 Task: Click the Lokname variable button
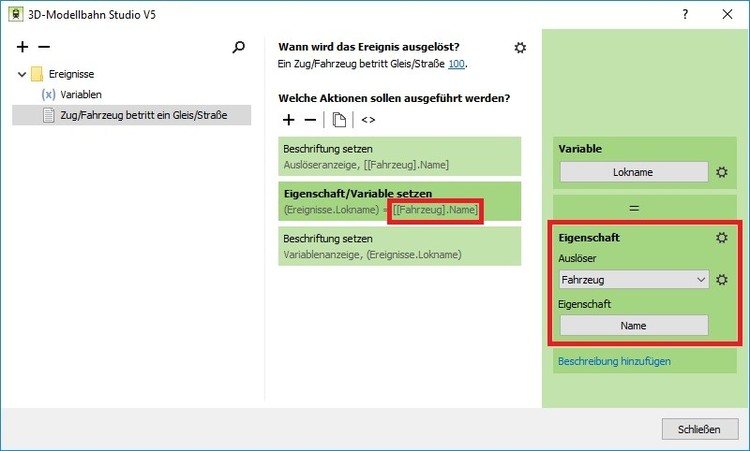633,172
